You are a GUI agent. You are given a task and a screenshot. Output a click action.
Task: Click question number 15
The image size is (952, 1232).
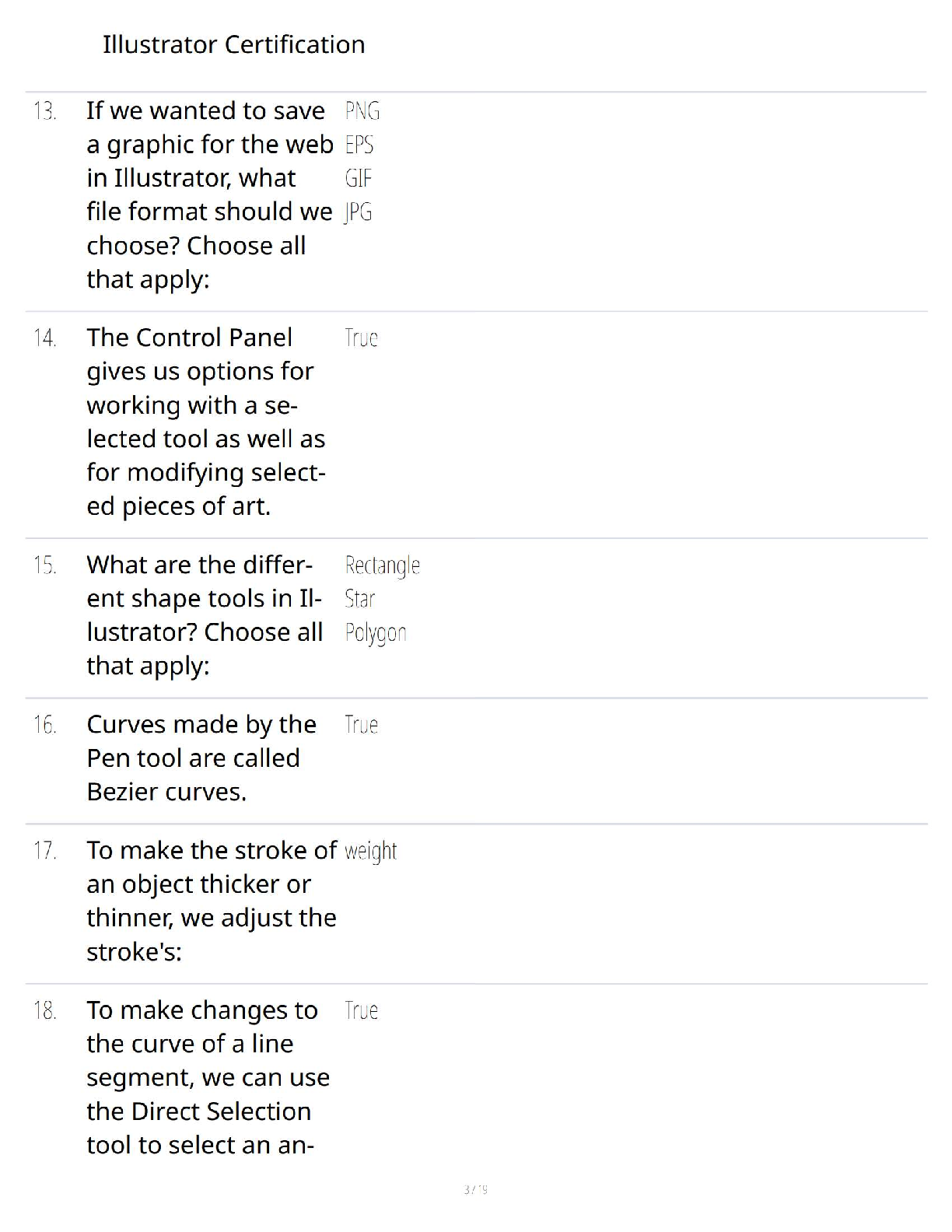45,565
